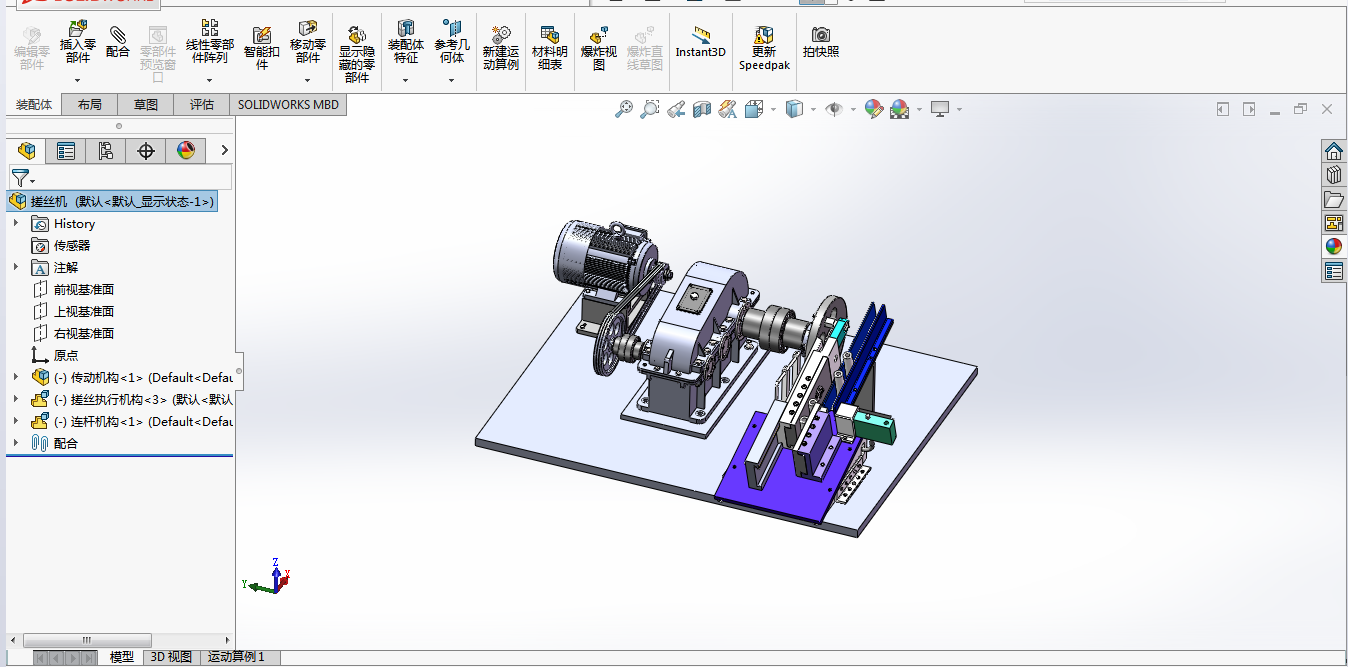Click the Dynamic Annotation Views icon
The height and width of the screenshot is (667, 1348).
coord(727,109)
